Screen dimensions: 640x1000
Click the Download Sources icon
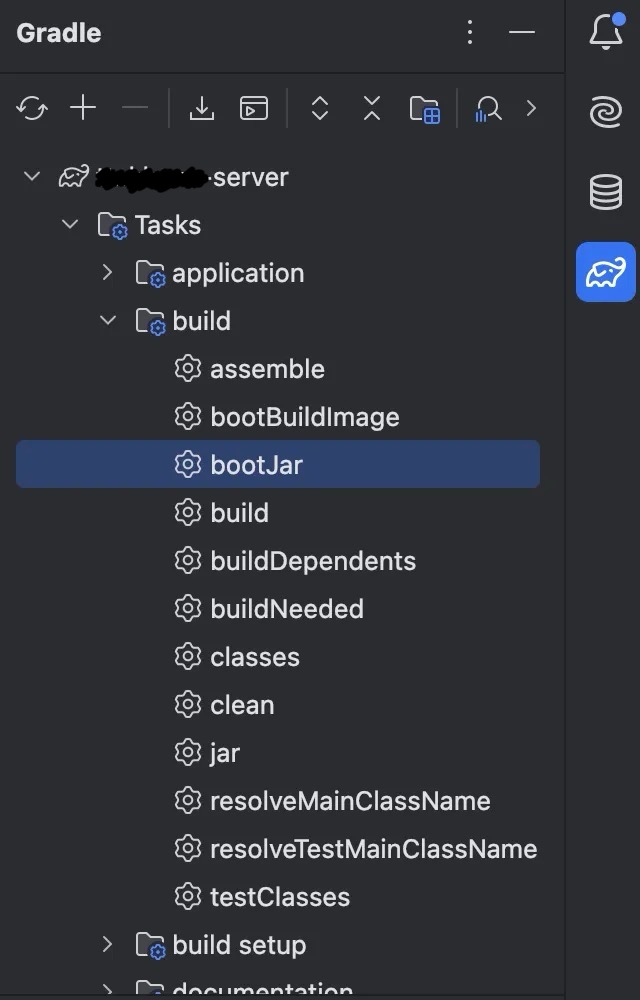coord(202,108)
